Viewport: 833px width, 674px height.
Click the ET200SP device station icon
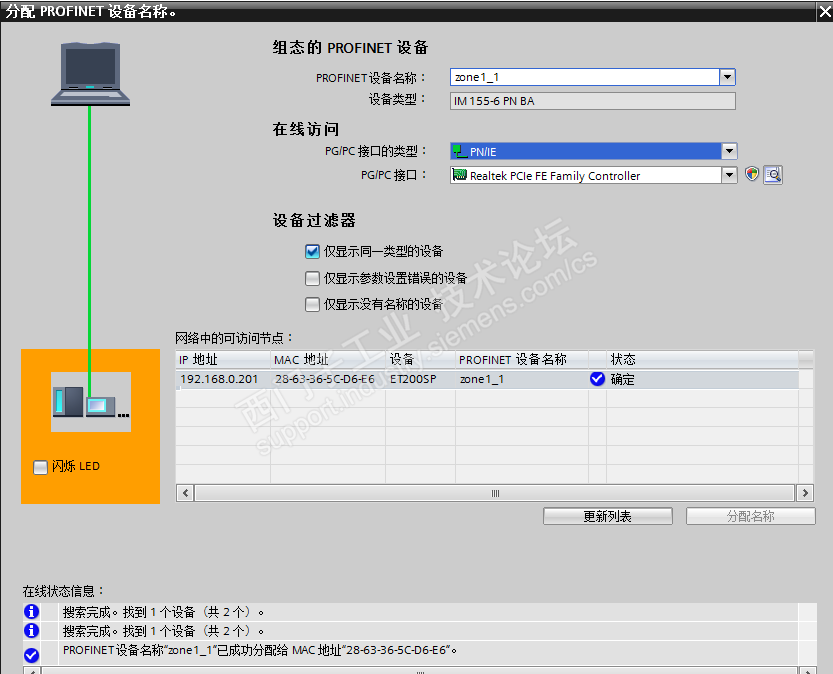[x=91, y=402]
